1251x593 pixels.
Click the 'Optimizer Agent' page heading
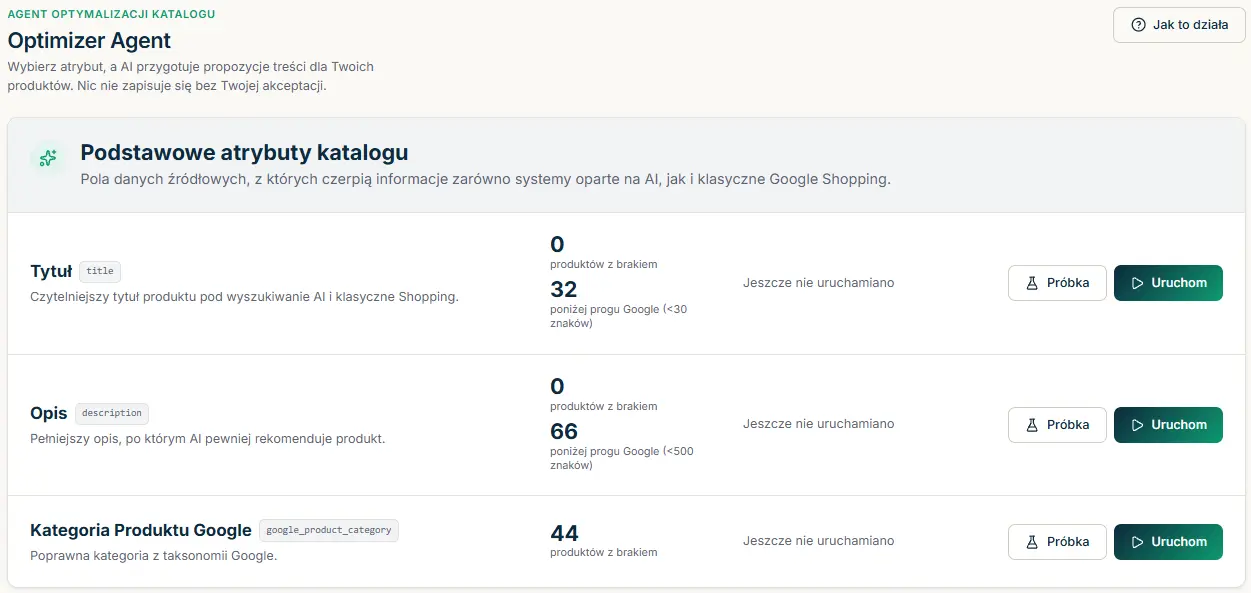[x=90, y=41]
